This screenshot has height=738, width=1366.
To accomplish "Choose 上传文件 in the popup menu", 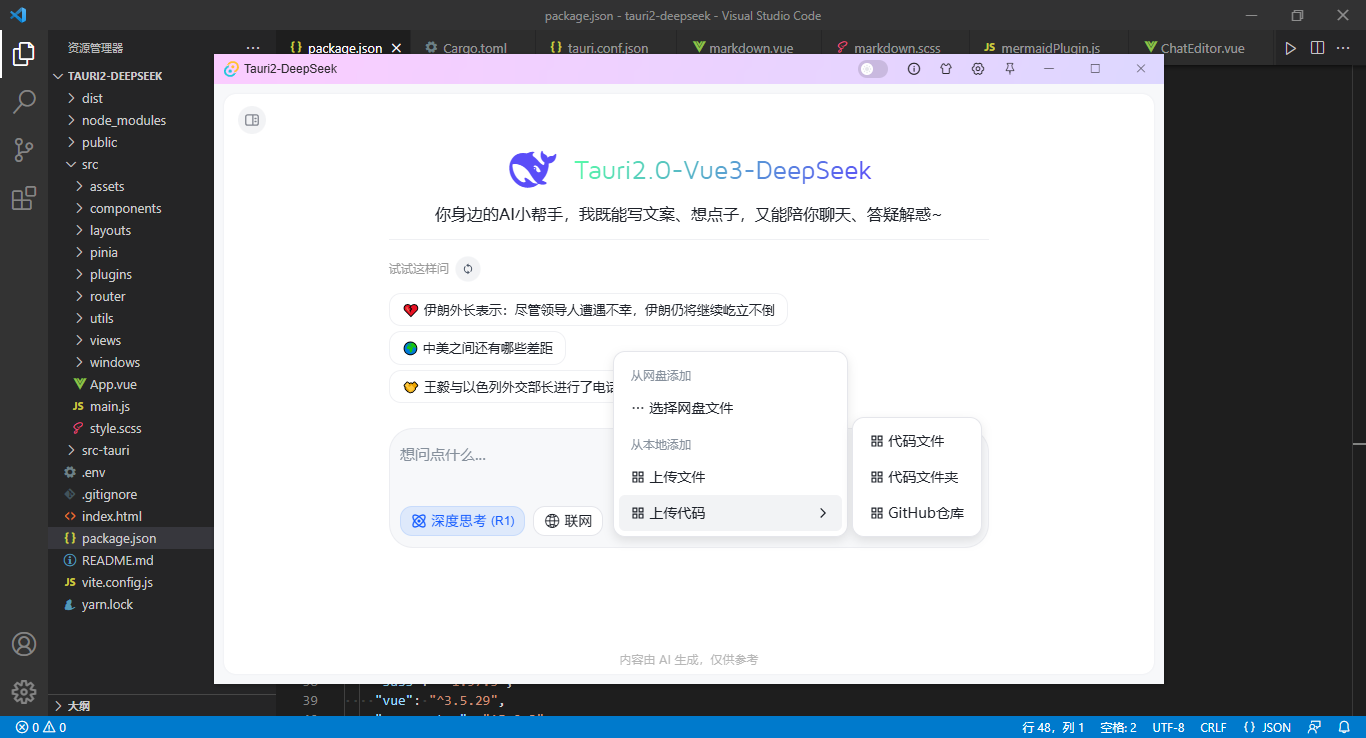I will point(677,477).
